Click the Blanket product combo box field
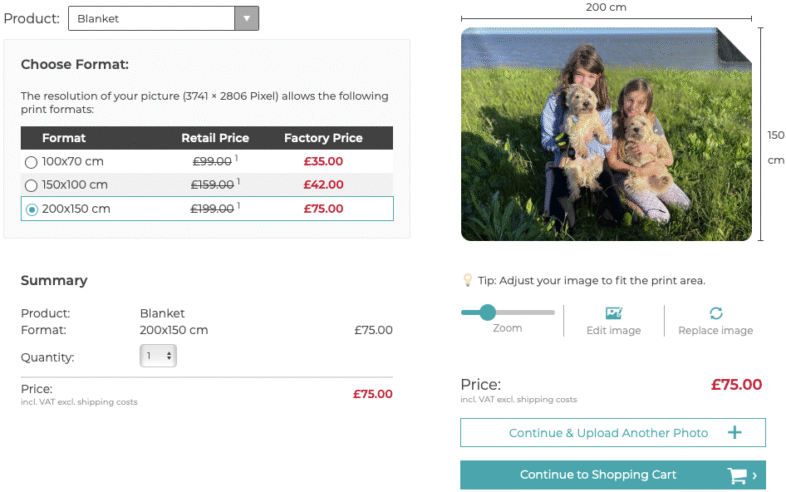The height and width of the screenshot is (492, 786). click(163, 19)
